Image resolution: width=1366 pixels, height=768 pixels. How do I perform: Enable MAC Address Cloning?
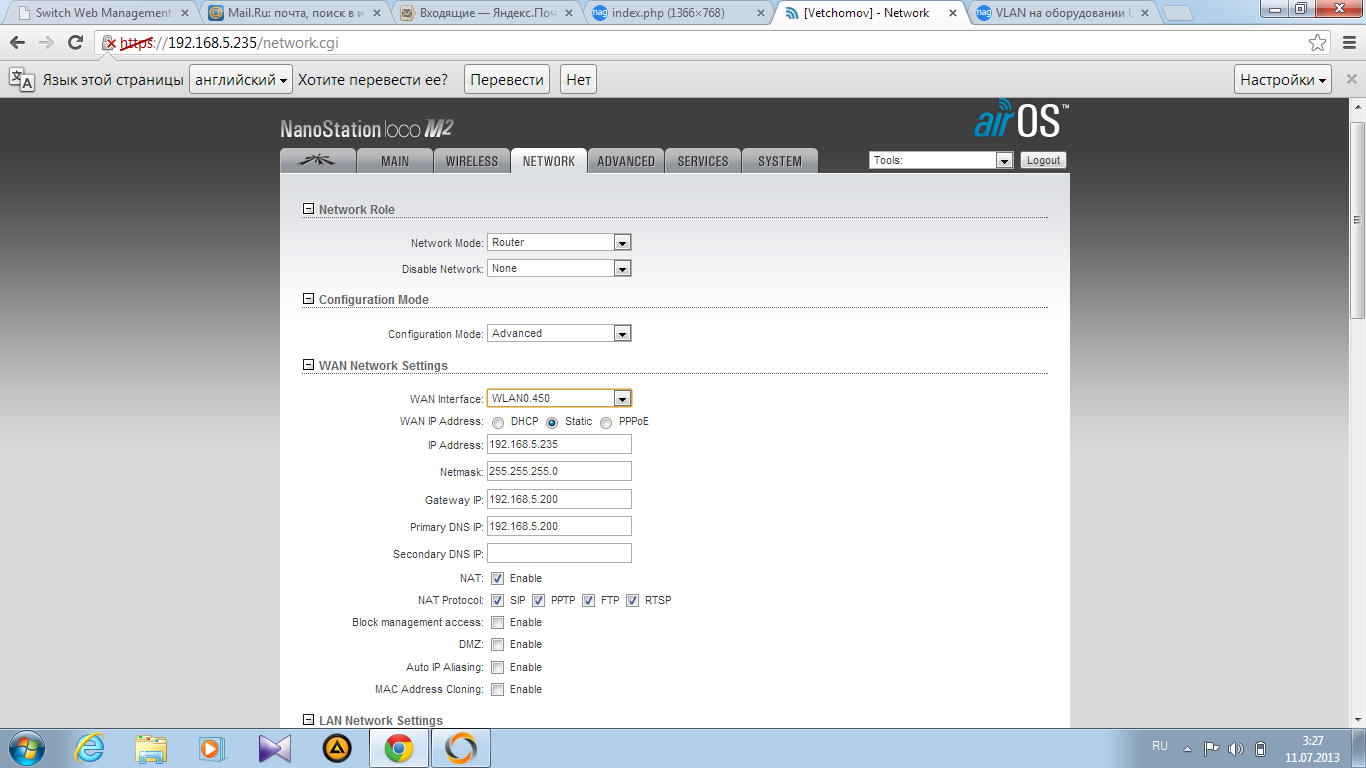point(497,689)
